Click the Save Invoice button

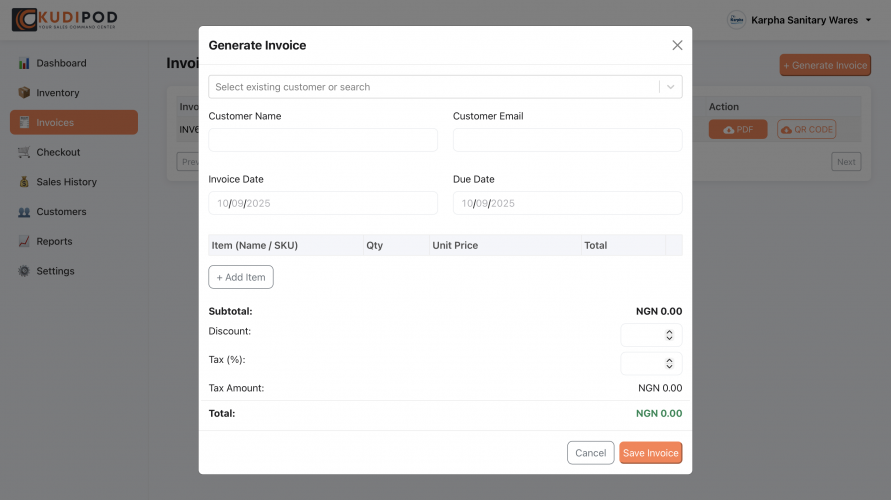(x=651, y=453)
